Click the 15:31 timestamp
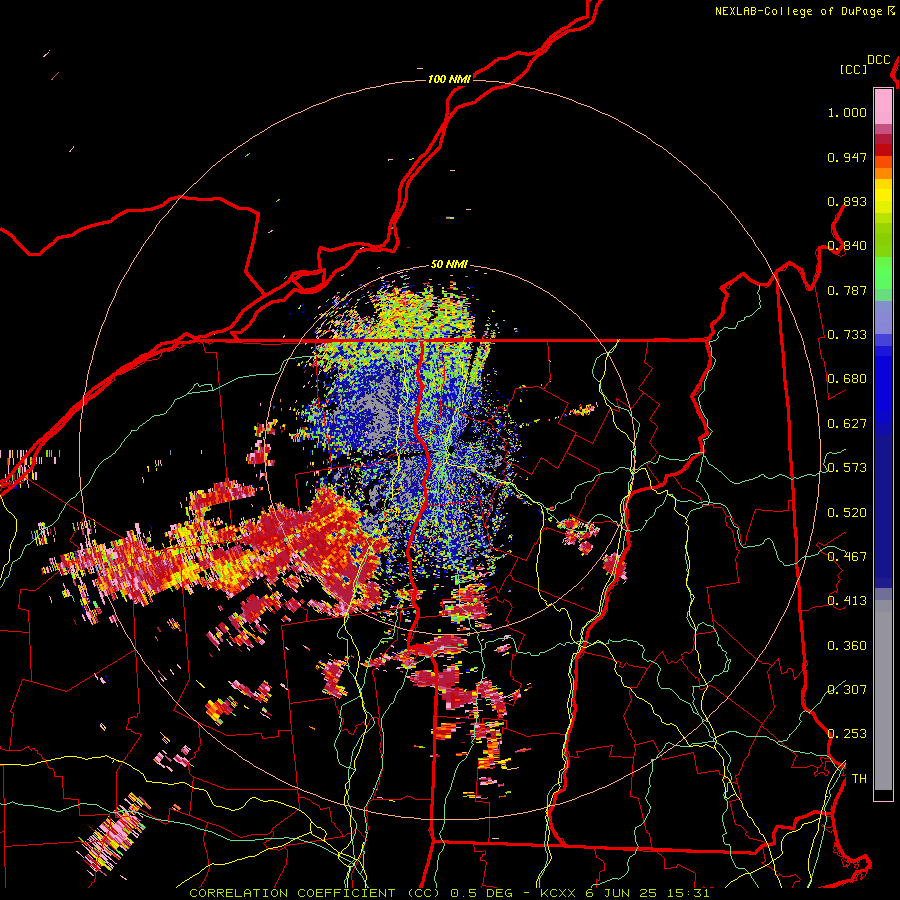The width and height of the screenshot is (900, 900). coord(688,893)
